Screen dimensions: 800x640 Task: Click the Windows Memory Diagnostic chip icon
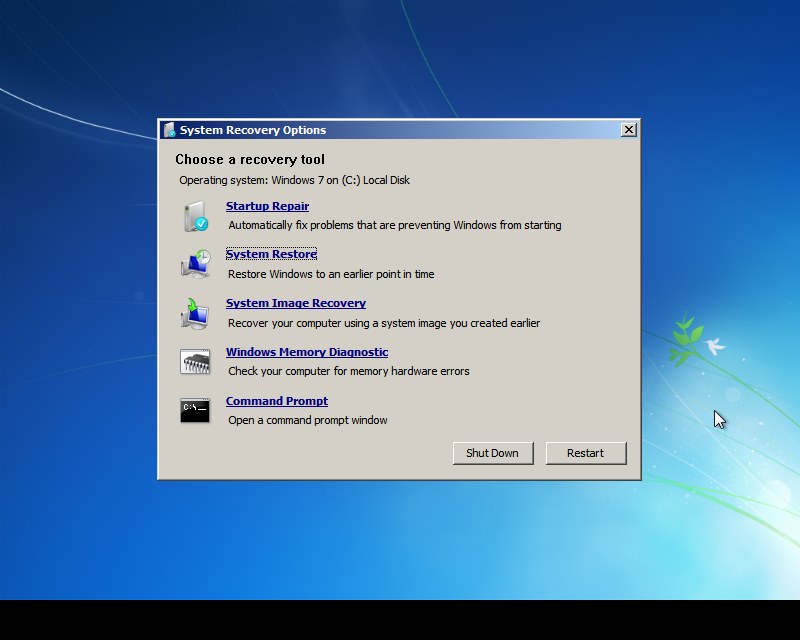tap(195, 362)
